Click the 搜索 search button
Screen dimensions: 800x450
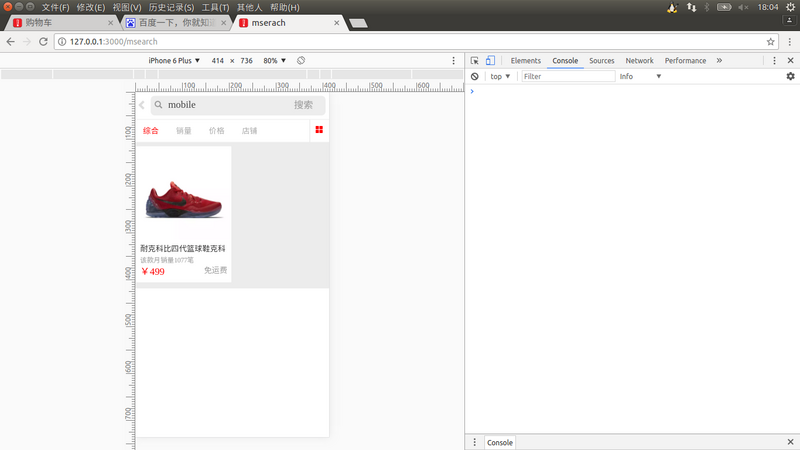[x=303, y=105]
